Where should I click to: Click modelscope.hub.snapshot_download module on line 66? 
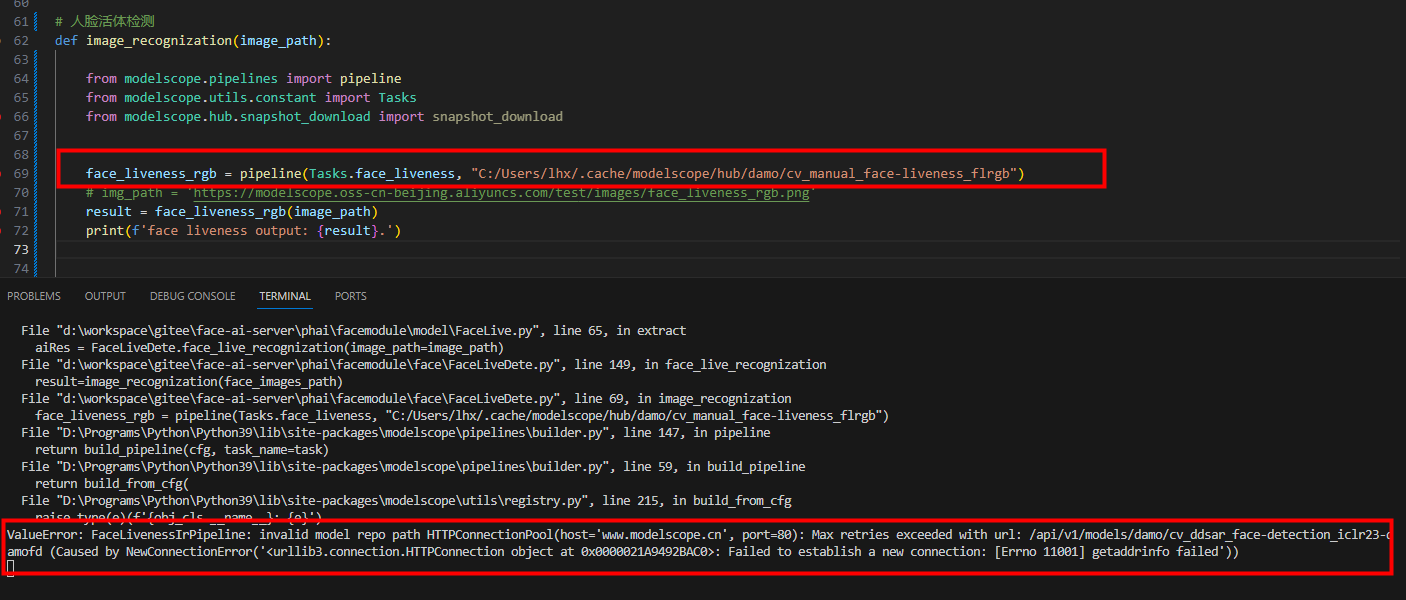click(x=247, y=116)
